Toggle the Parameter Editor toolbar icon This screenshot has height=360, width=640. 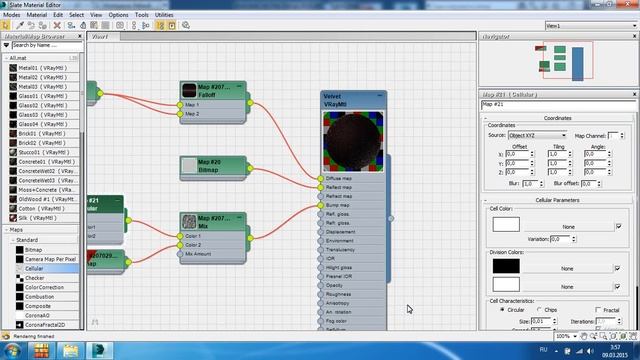(172, 25)
